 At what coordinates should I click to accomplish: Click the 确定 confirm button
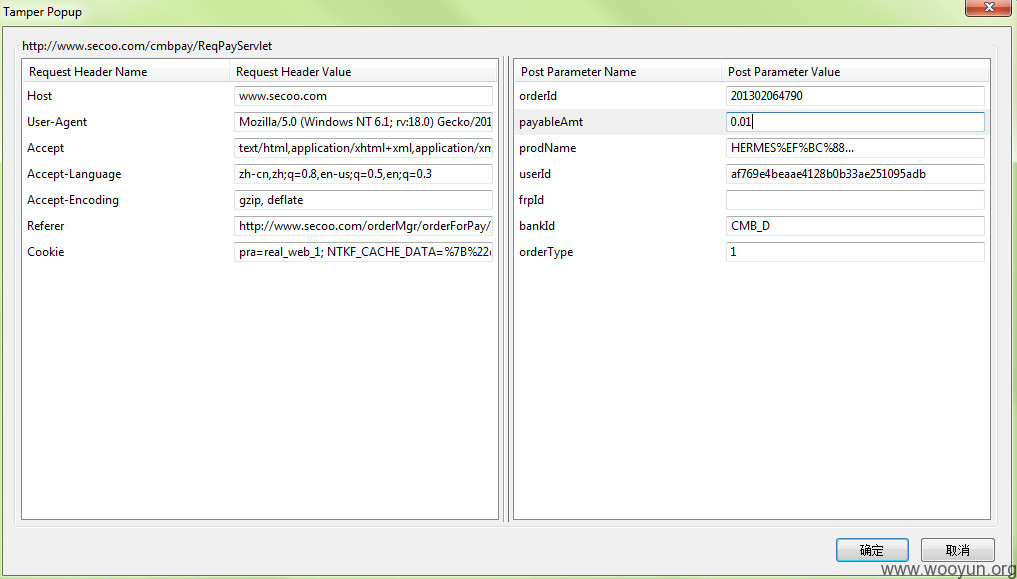point(872,550)
